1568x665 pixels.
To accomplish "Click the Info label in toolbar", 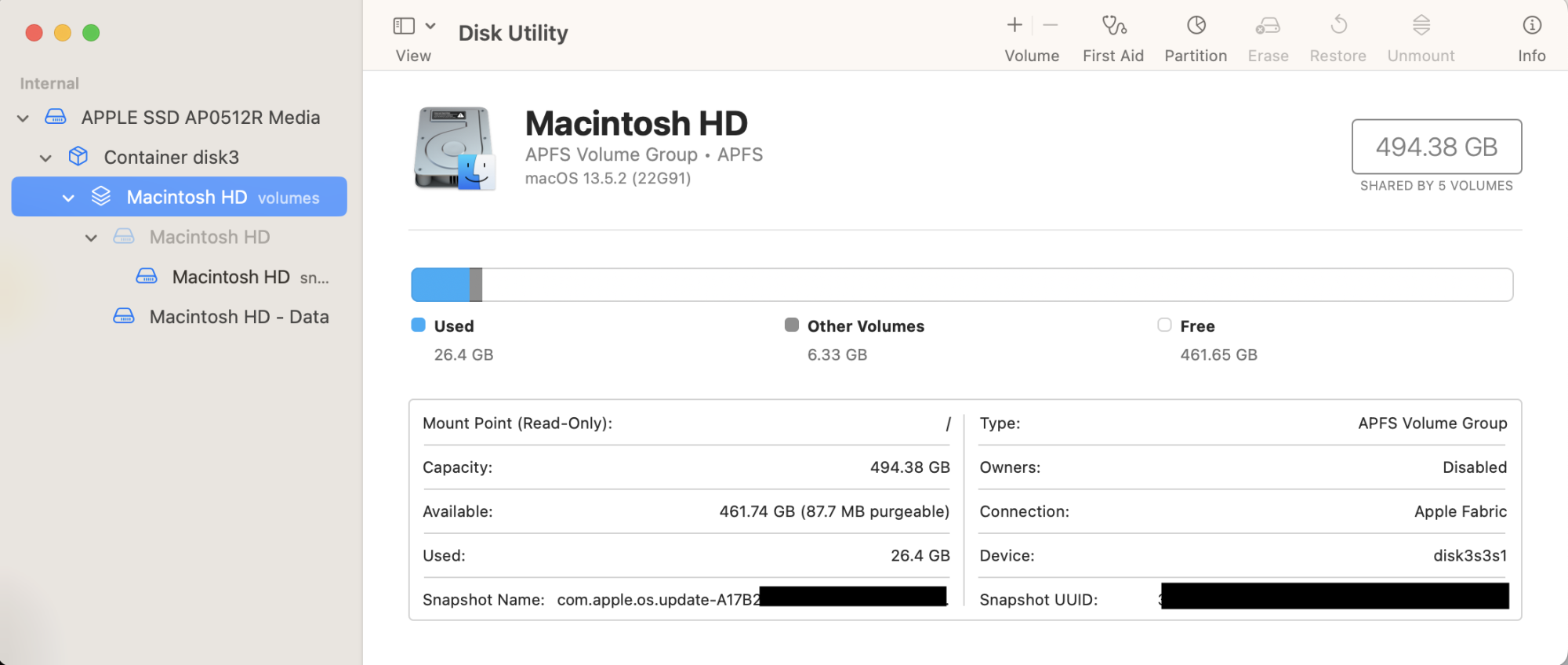I will point(1532,56).
